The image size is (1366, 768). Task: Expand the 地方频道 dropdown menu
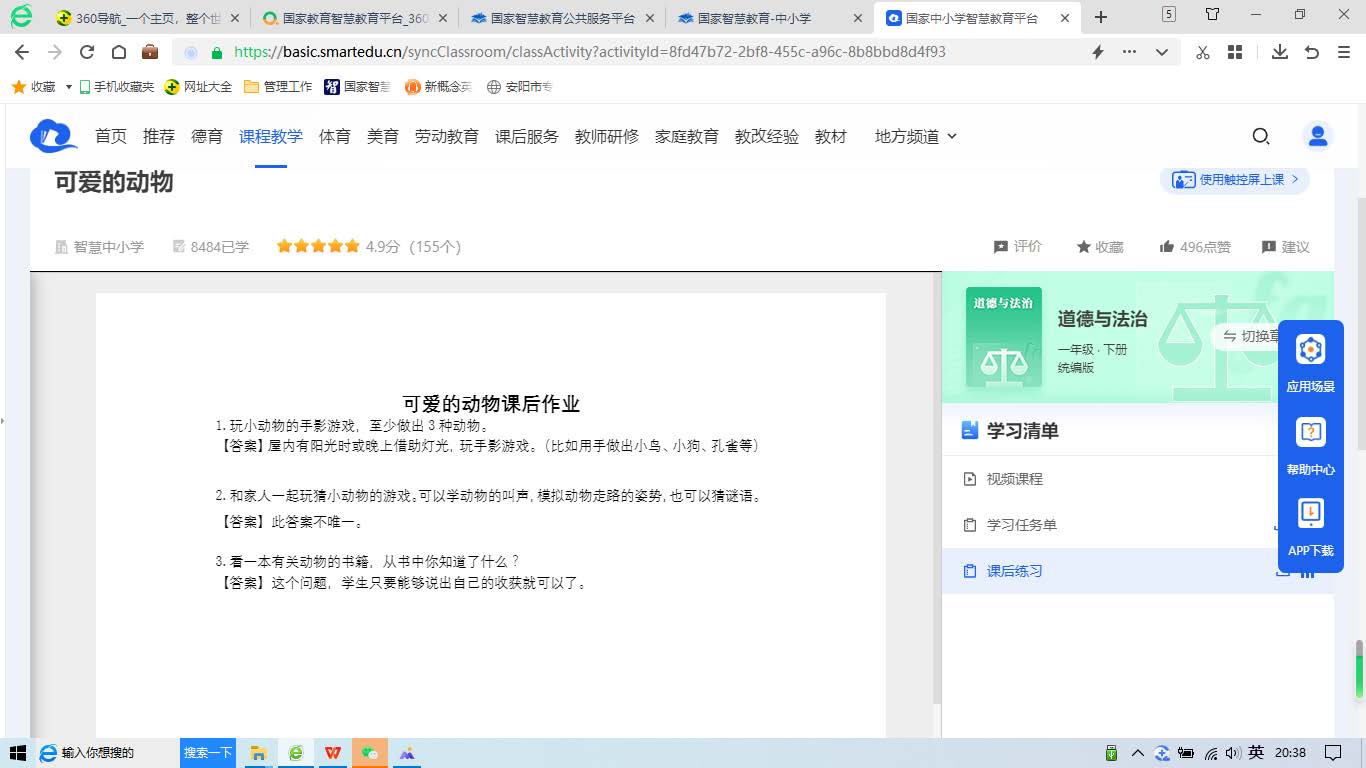915,136
